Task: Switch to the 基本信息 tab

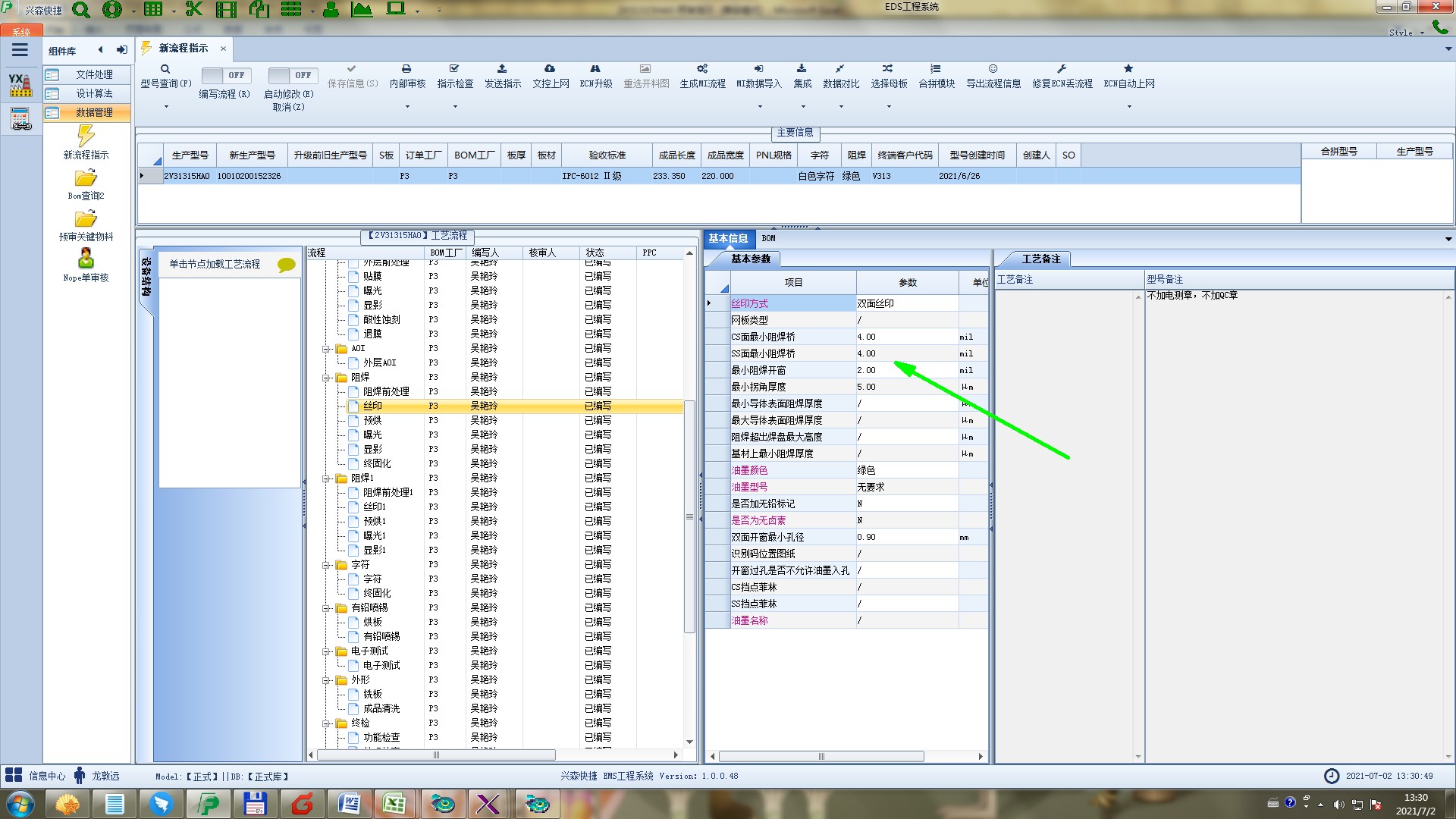Action: 728,238
